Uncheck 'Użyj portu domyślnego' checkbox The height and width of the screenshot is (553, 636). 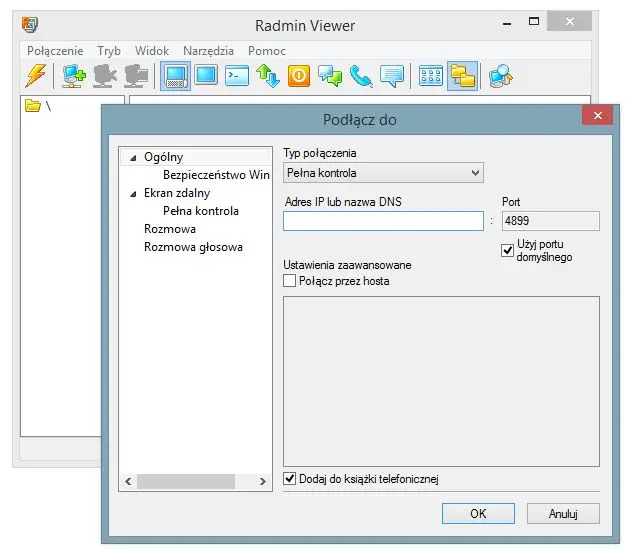508,250
